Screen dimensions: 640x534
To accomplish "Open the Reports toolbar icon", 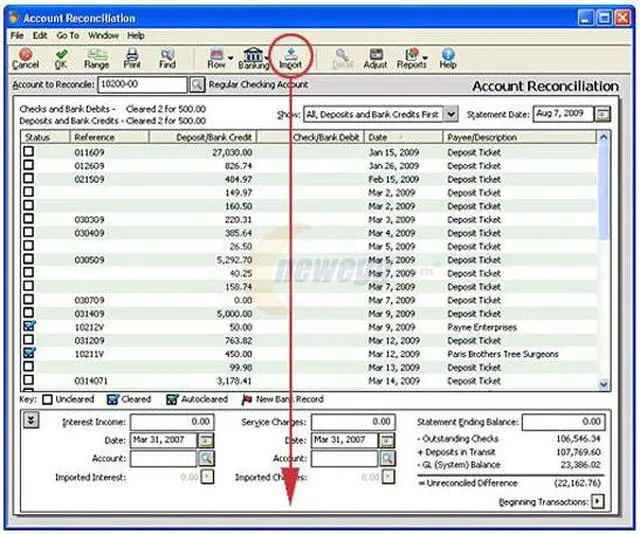I will point(411,58).
